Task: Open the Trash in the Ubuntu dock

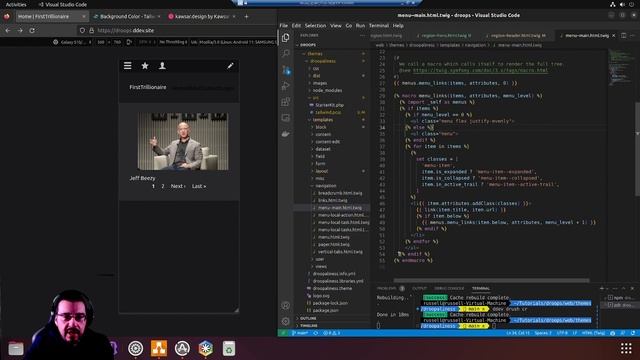Action: [x=229, y=349]
